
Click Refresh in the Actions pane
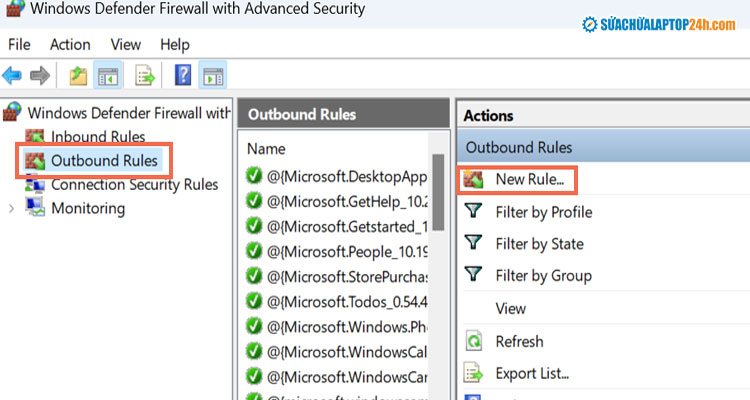point(519,341)
